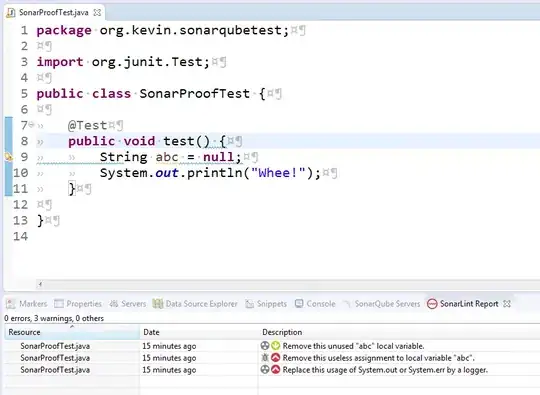This screenshot has width=540, height=395.
Task: Show the Data Source Explorer tab
Action: tap(195, 304)
